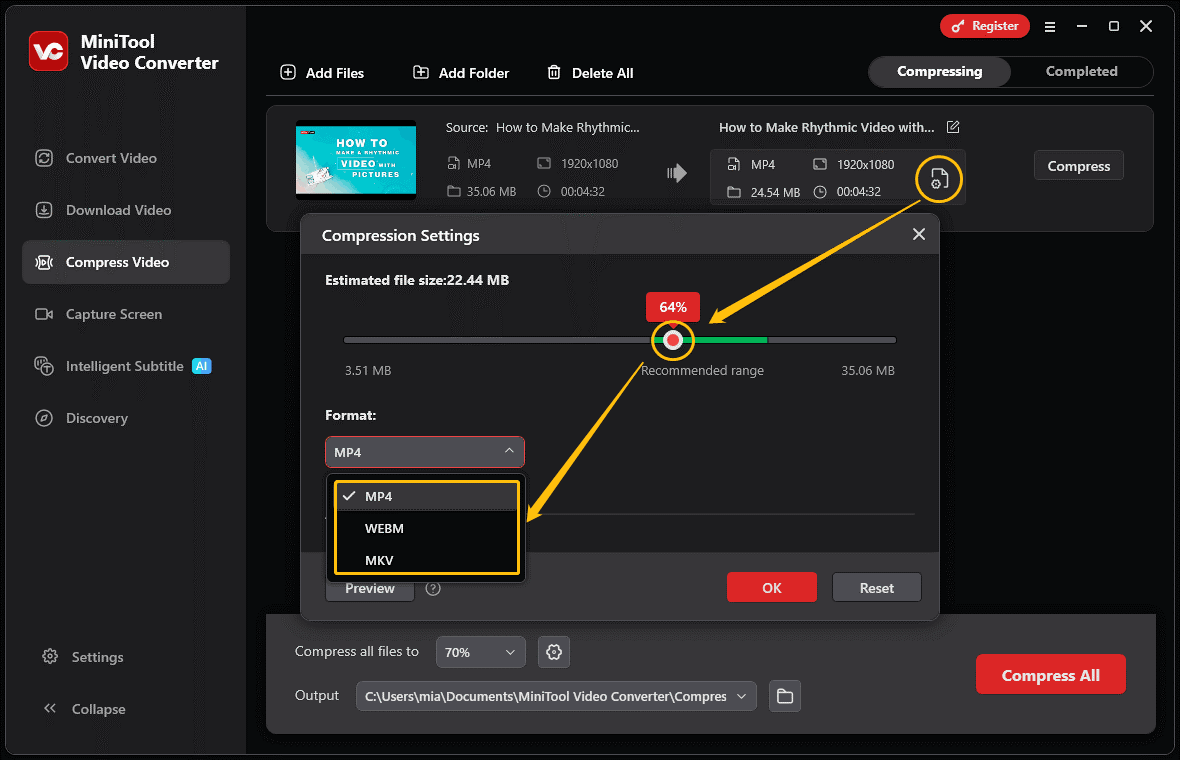1180x760 pixels.
Task: Switch to the Completed tab
Action: pyautogui.click(x=1081, y=71)
